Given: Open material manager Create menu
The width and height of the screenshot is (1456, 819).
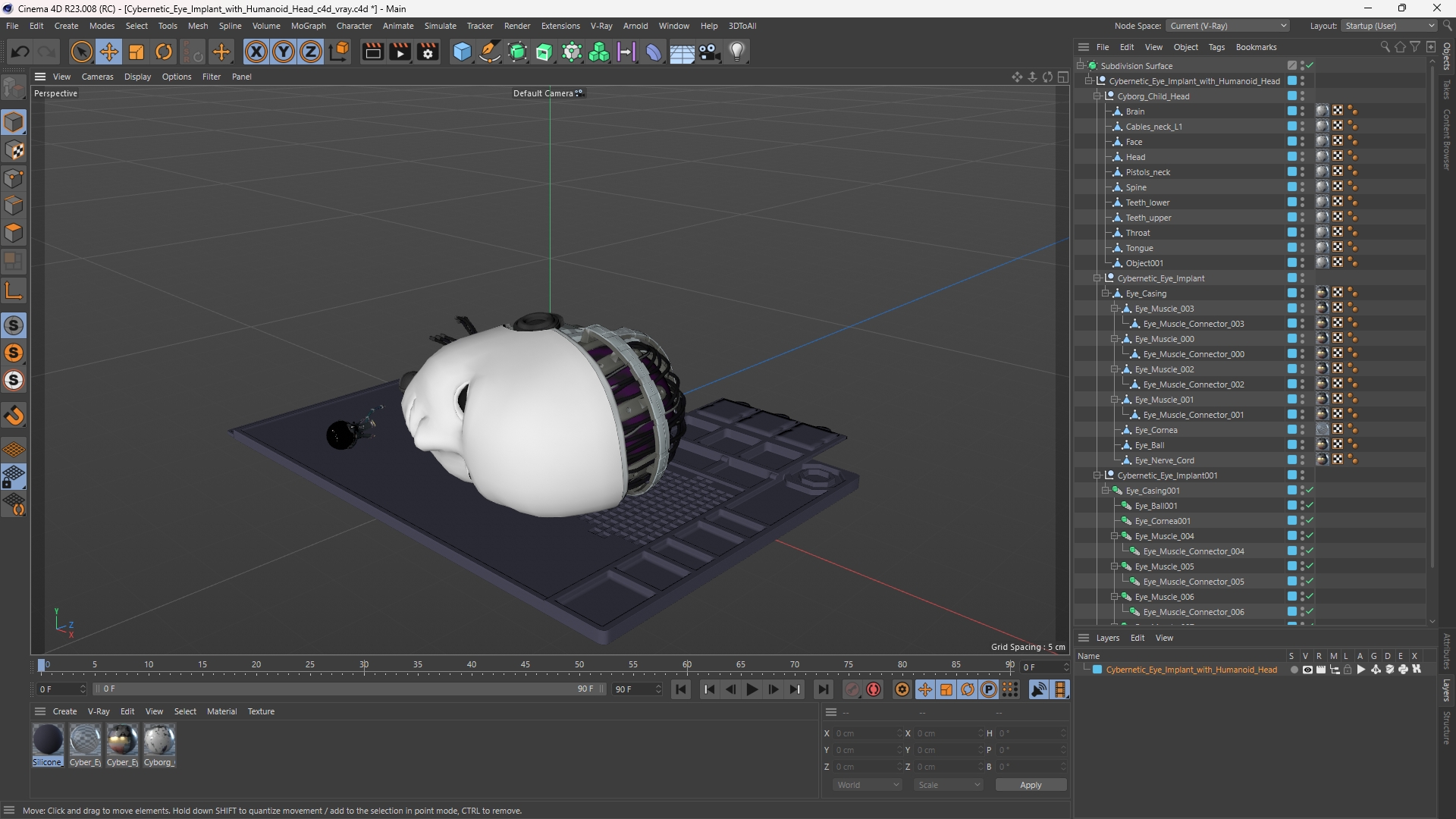Looking at the screenshot, I should click(64, 711).
